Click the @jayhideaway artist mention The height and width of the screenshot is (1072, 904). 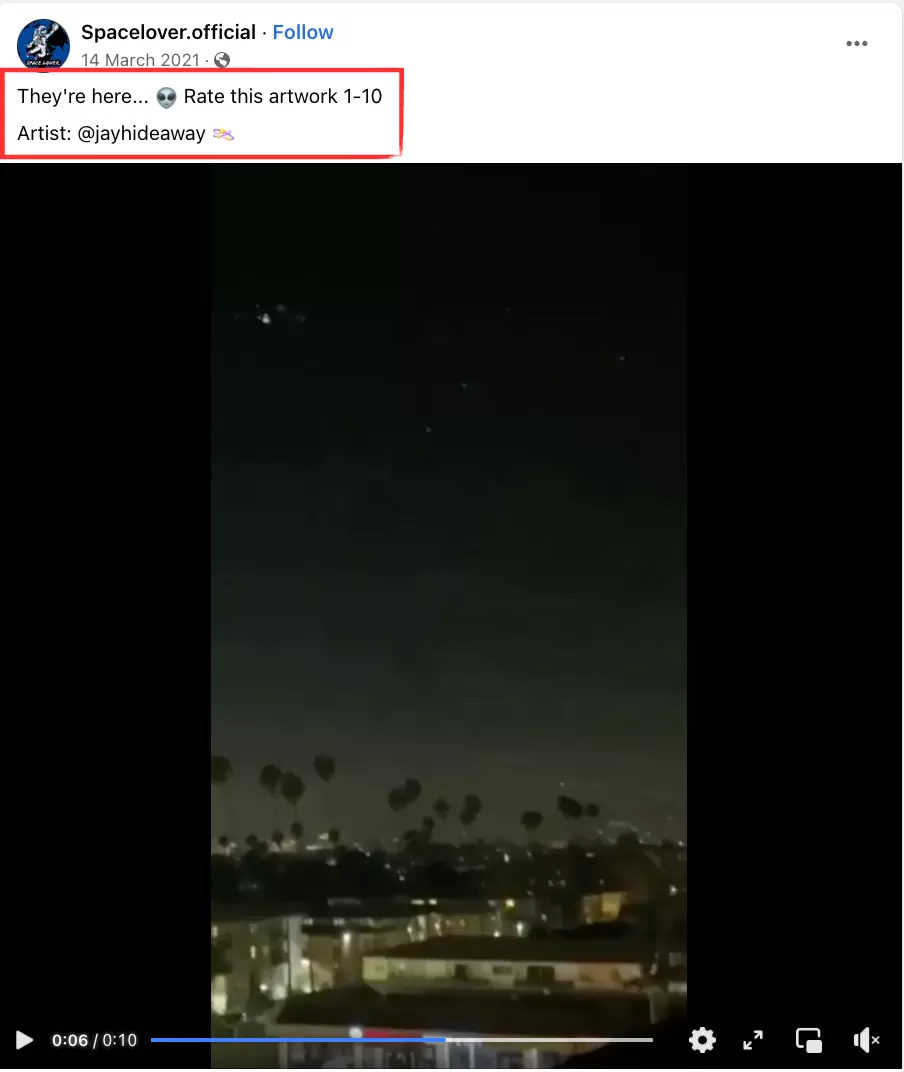[141, 133]
